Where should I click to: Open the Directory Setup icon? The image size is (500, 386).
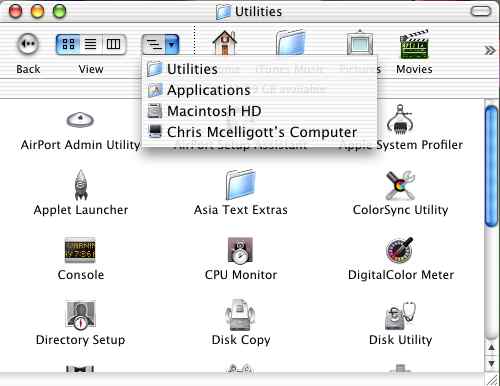click(x=80, y=315)
